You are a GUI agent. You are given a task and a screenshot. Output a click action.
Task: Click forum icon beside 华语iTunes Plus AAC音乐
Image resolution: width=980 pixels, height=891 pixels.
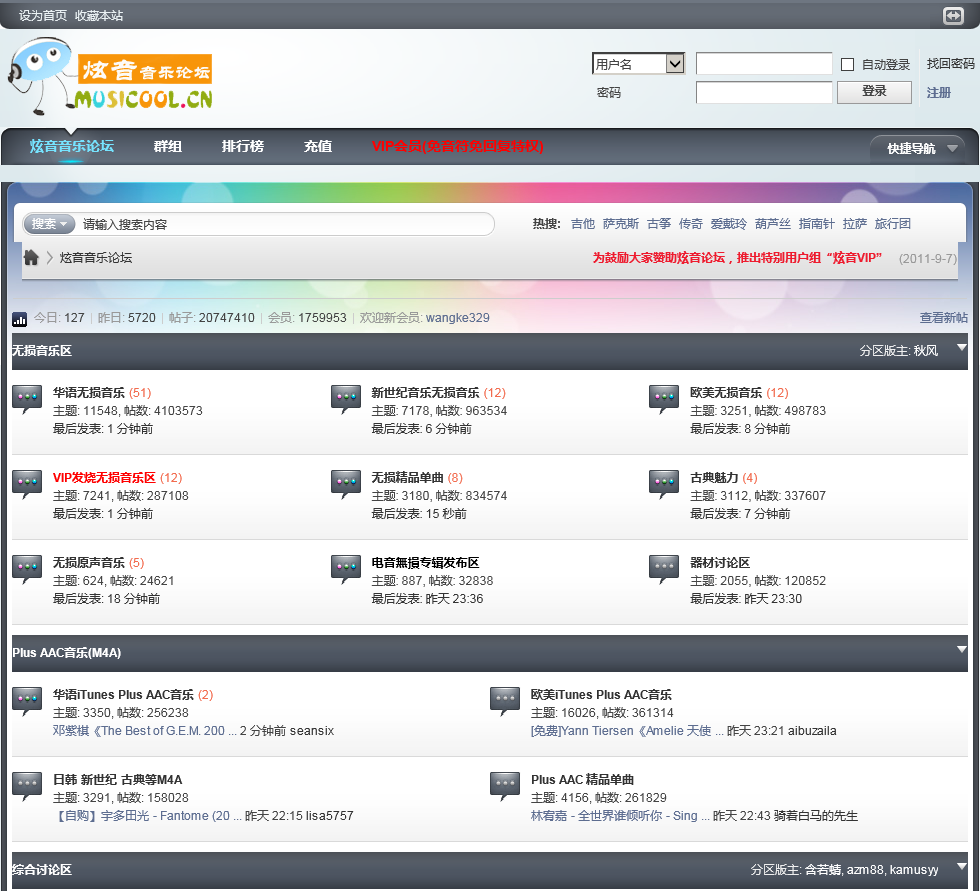28,701
